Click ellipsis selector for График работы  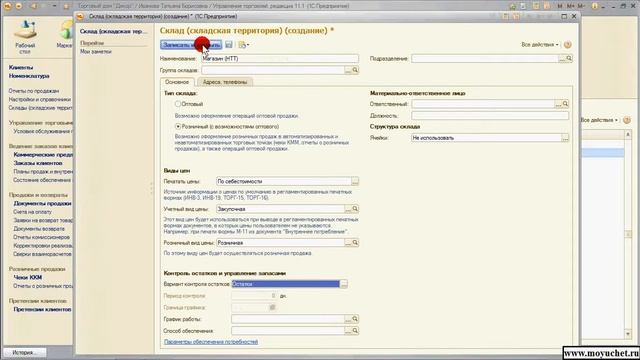pos(348,319)
